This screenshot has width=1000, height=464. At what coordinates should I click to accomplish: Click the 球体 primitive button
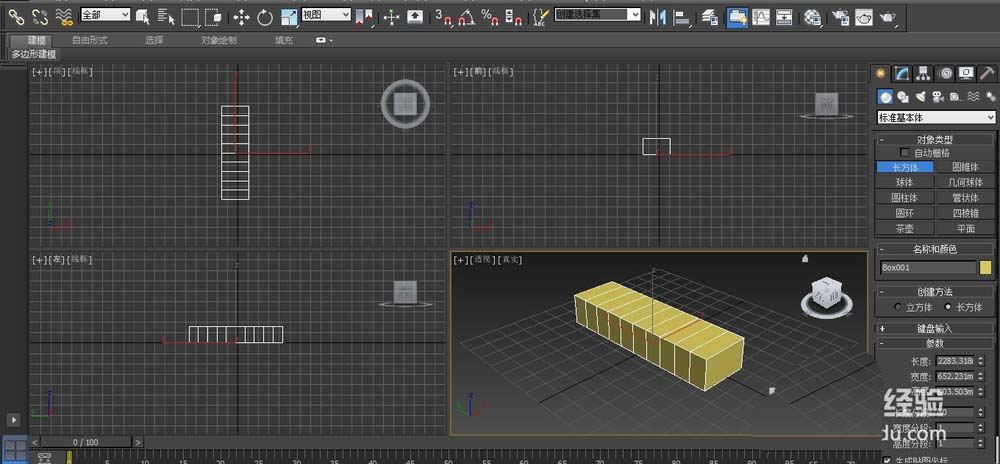904,183
